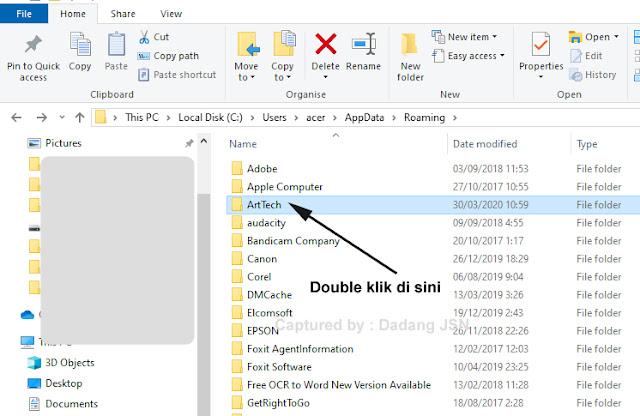Click the Copy ribbon icon
The width and height of the screenshot is (640, 416).
coord(80,44)
